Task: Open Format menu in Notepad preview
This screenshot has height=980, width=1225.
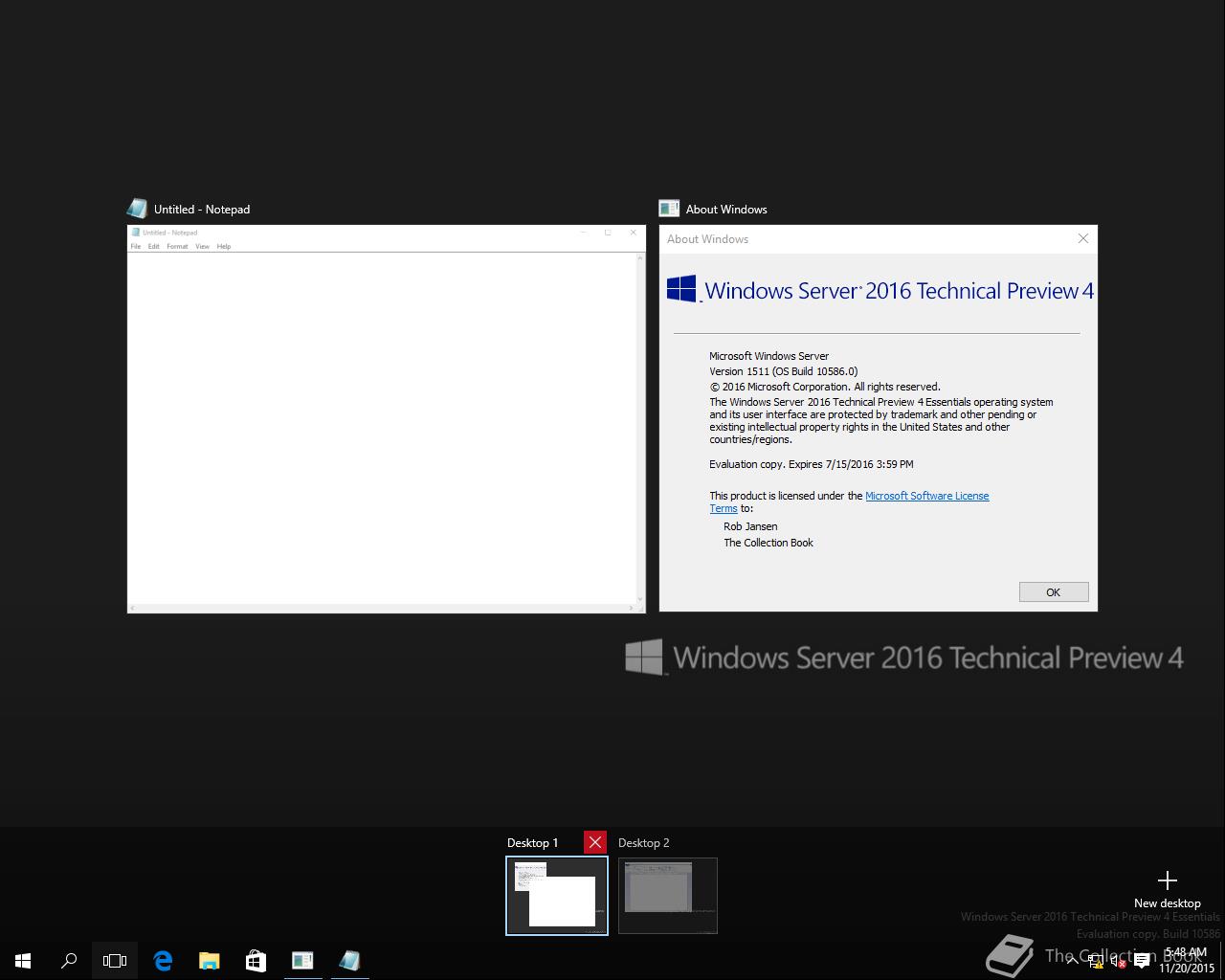Action: (177, 246)
